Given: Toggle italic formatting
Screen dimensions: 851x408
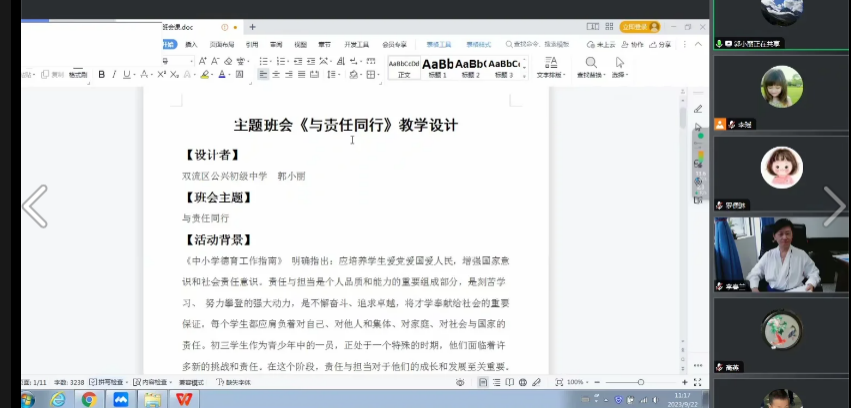Looking at the screenshot, I should pyautogui.click(x=114, y=75).
